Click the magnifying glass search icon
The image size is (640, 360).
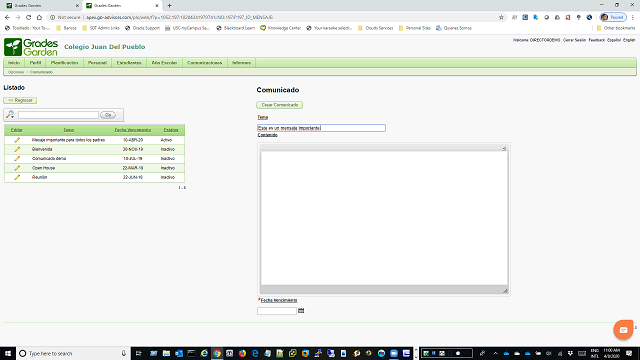pyautogui.click(x=10, y=115)
